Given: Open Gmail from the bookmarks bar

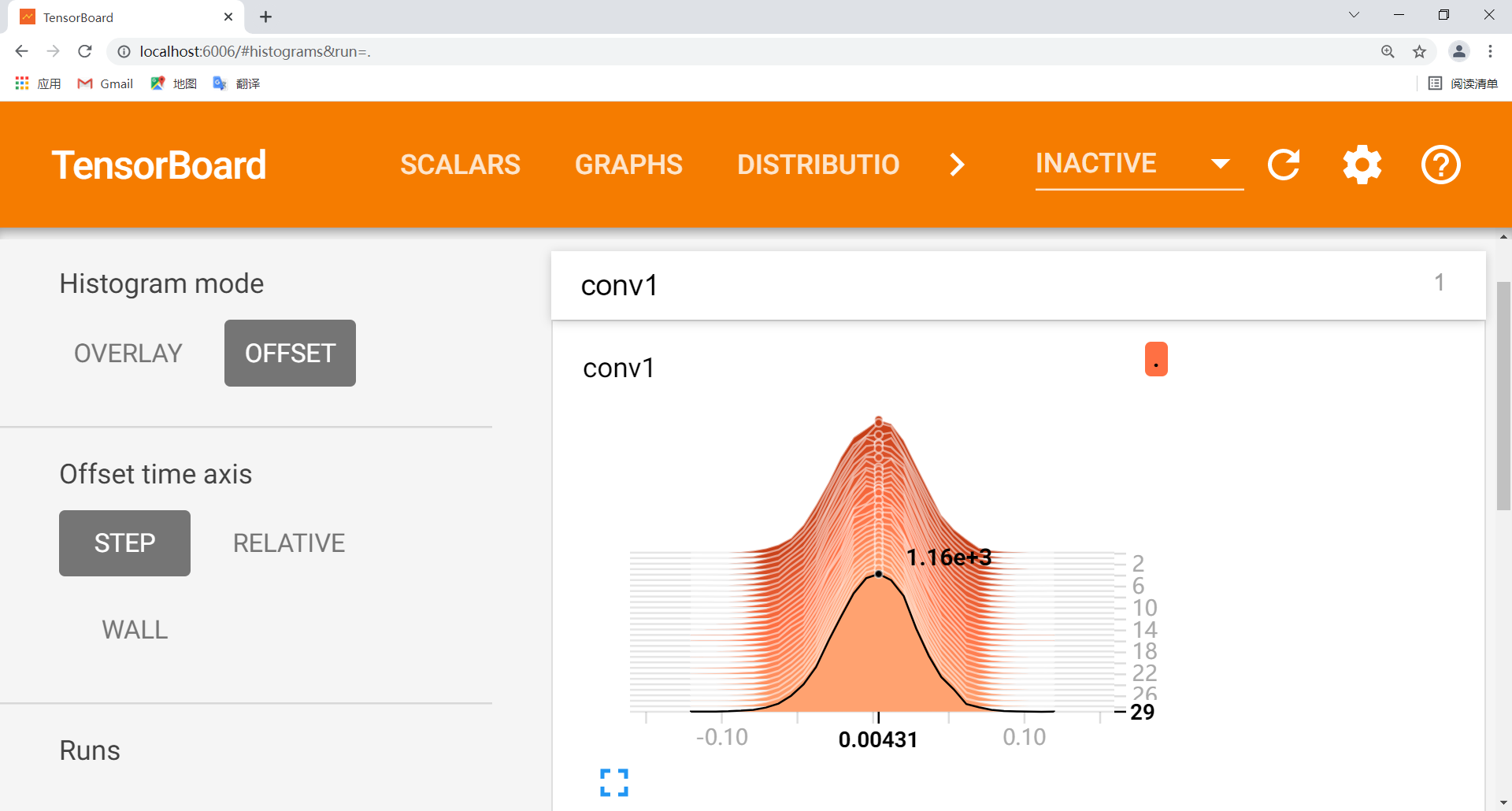Looking at the screenshot, I should tap(105, 83).
